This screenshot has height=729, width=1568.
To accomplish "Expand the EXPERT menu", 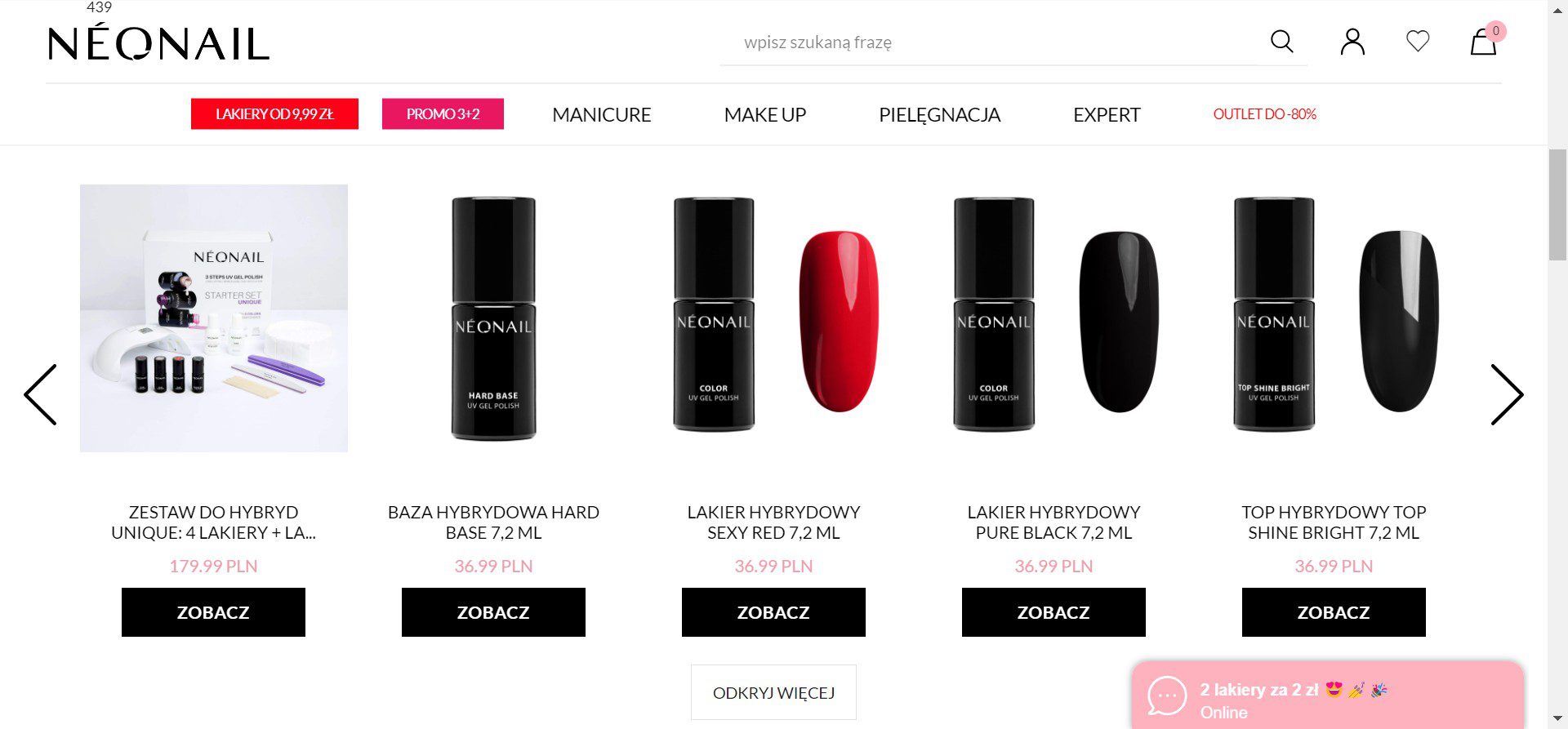I will pos(1107,115).
